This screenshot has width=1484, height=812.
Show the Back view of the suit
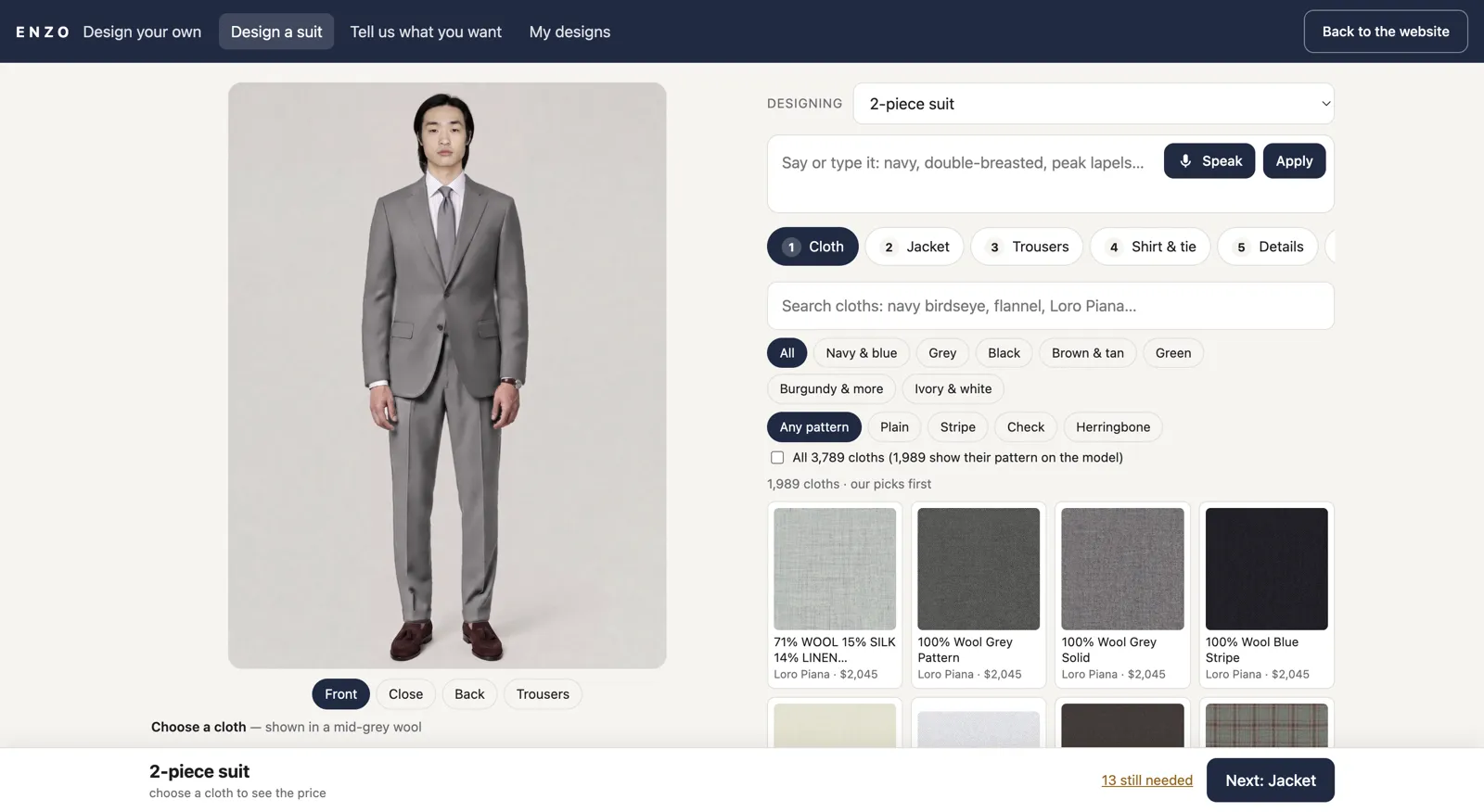point(469,694)
